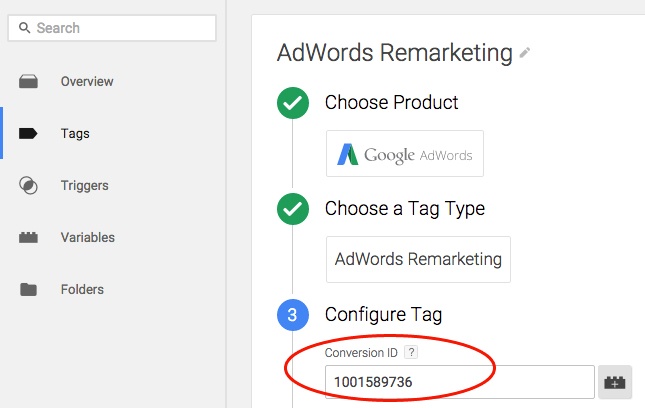The height and width of the screenshot is (408, 645).
Task: Click the Conversion ID input field
Action: [x=460, y=382]
